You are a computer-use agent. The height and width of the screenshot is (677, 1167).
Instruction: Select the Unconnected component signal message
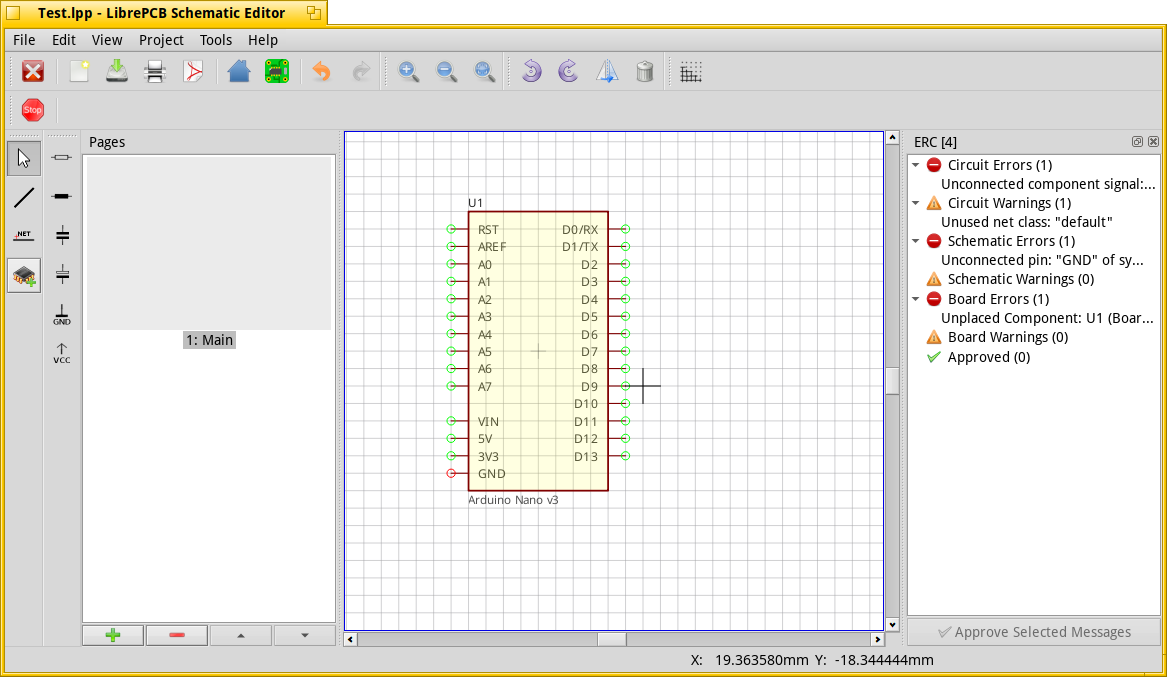coord(1048,185)
